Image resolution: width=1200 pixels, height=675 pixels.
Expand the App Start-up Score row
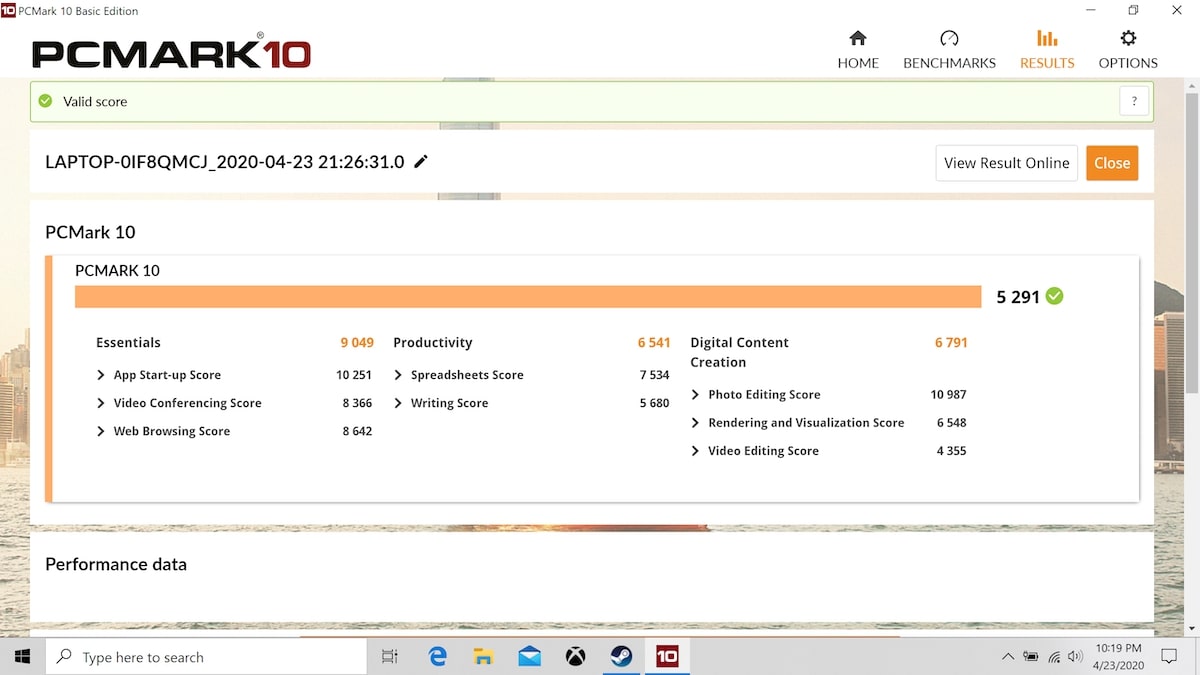(101, 375)
